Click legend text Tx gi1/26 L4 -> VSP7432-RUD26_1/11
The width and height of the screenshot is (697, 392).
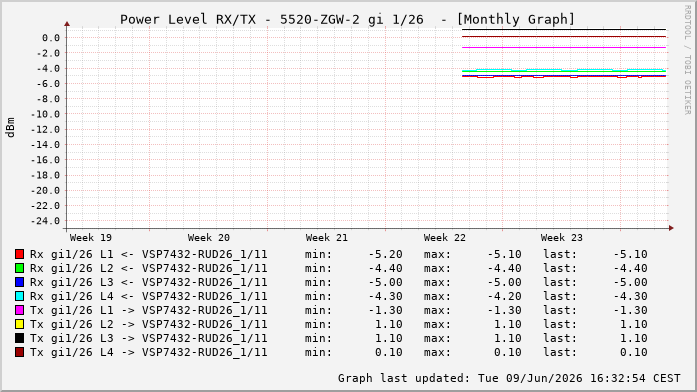[148, 352]
